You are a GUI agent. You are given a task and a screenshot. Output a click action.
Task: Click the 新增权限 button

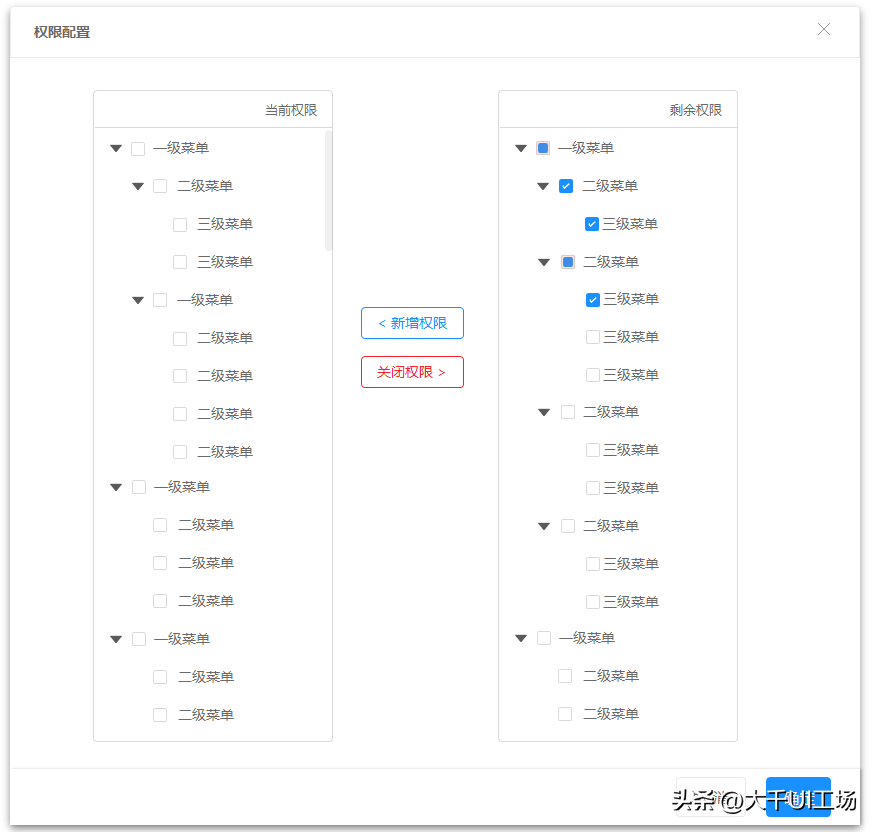412,323
